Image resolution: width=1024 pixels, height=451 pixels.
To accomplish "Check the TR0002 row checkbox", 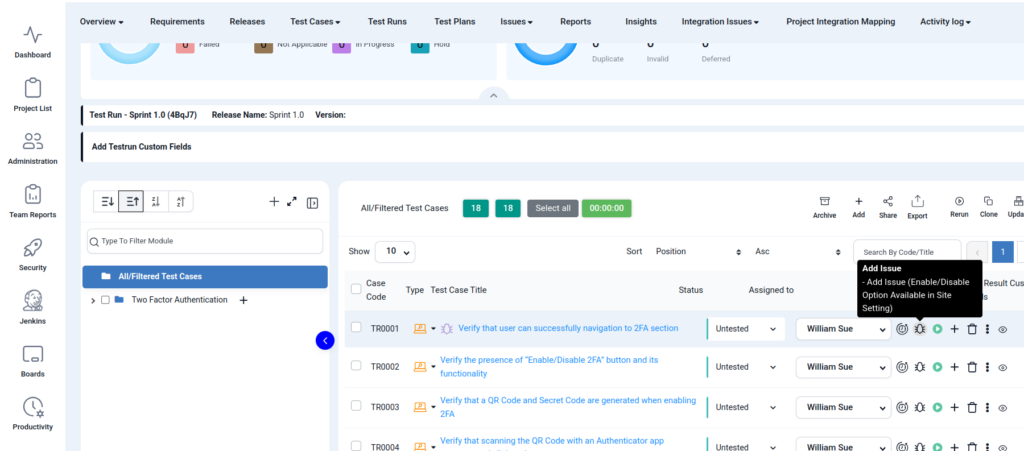I will [x=356, y=365].
